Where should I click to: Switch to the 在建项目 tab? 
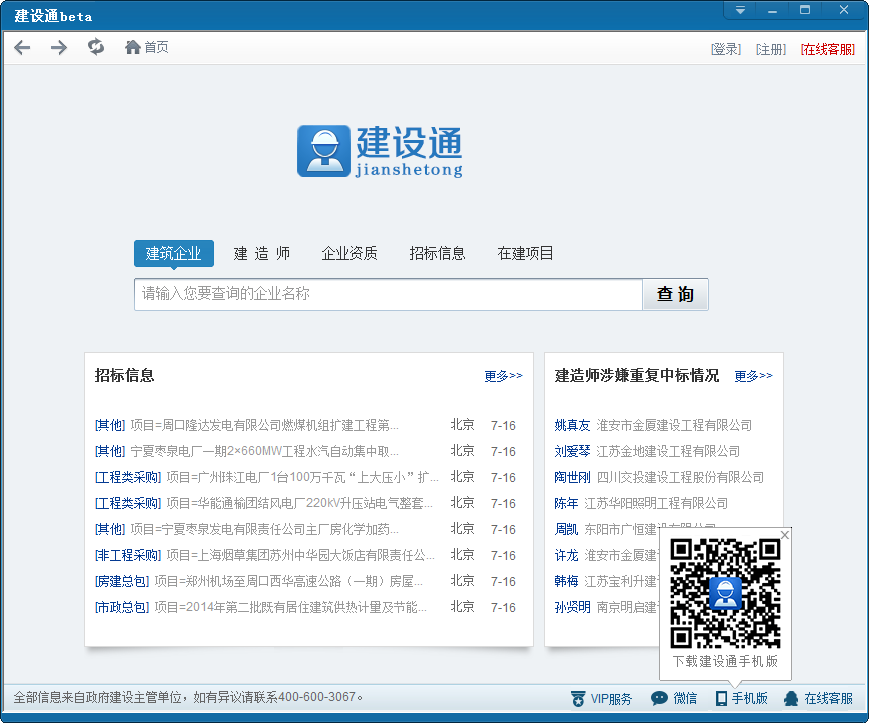[525, 253]
